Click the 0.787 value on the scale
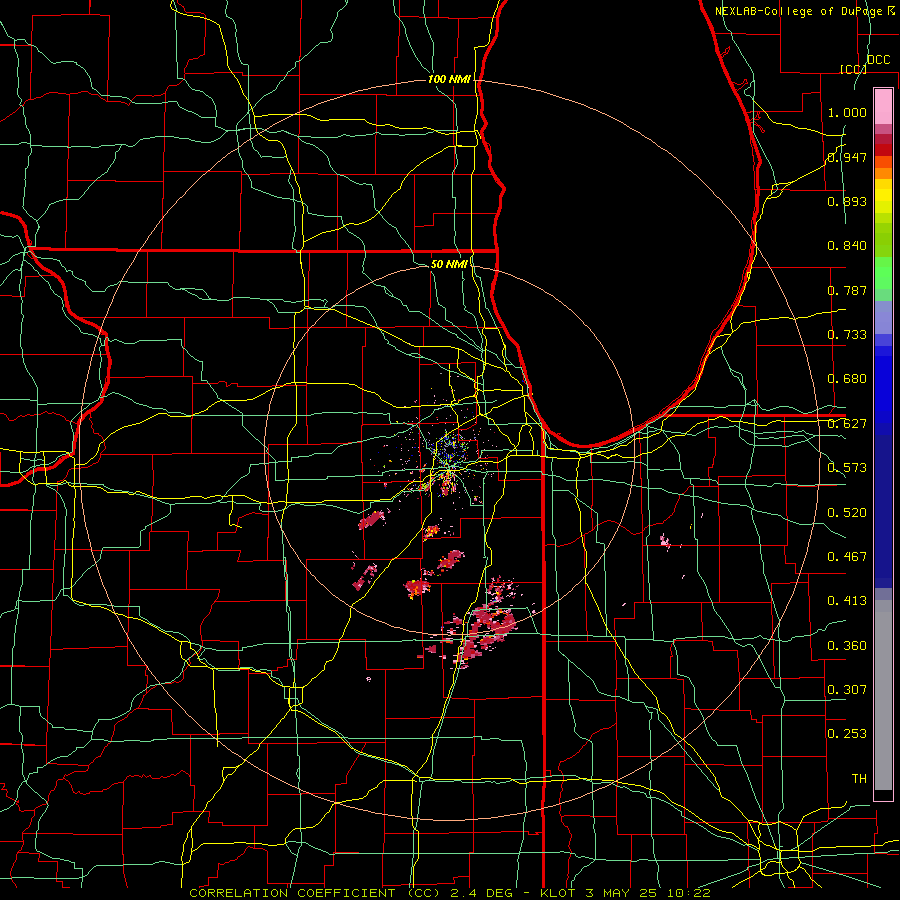The width and height of the screenshot is (900, 900). coord(847,290)
